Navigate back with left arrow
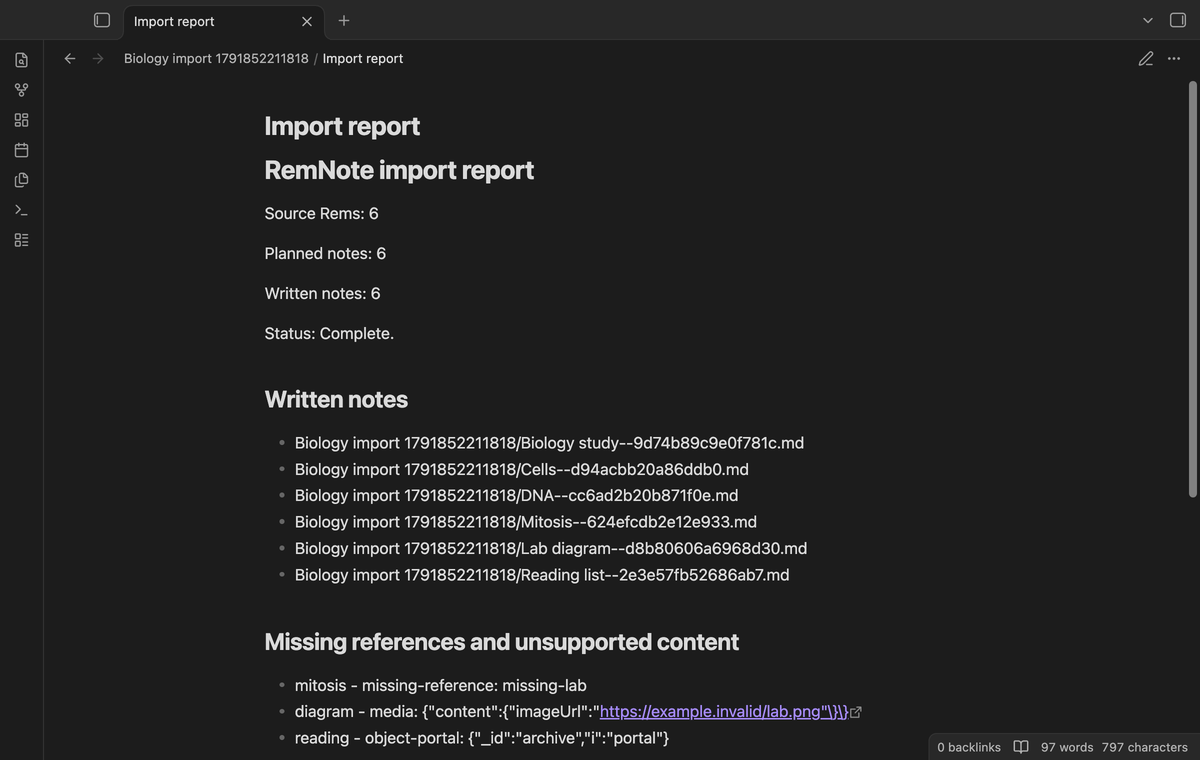 click(x=70, y=59)
